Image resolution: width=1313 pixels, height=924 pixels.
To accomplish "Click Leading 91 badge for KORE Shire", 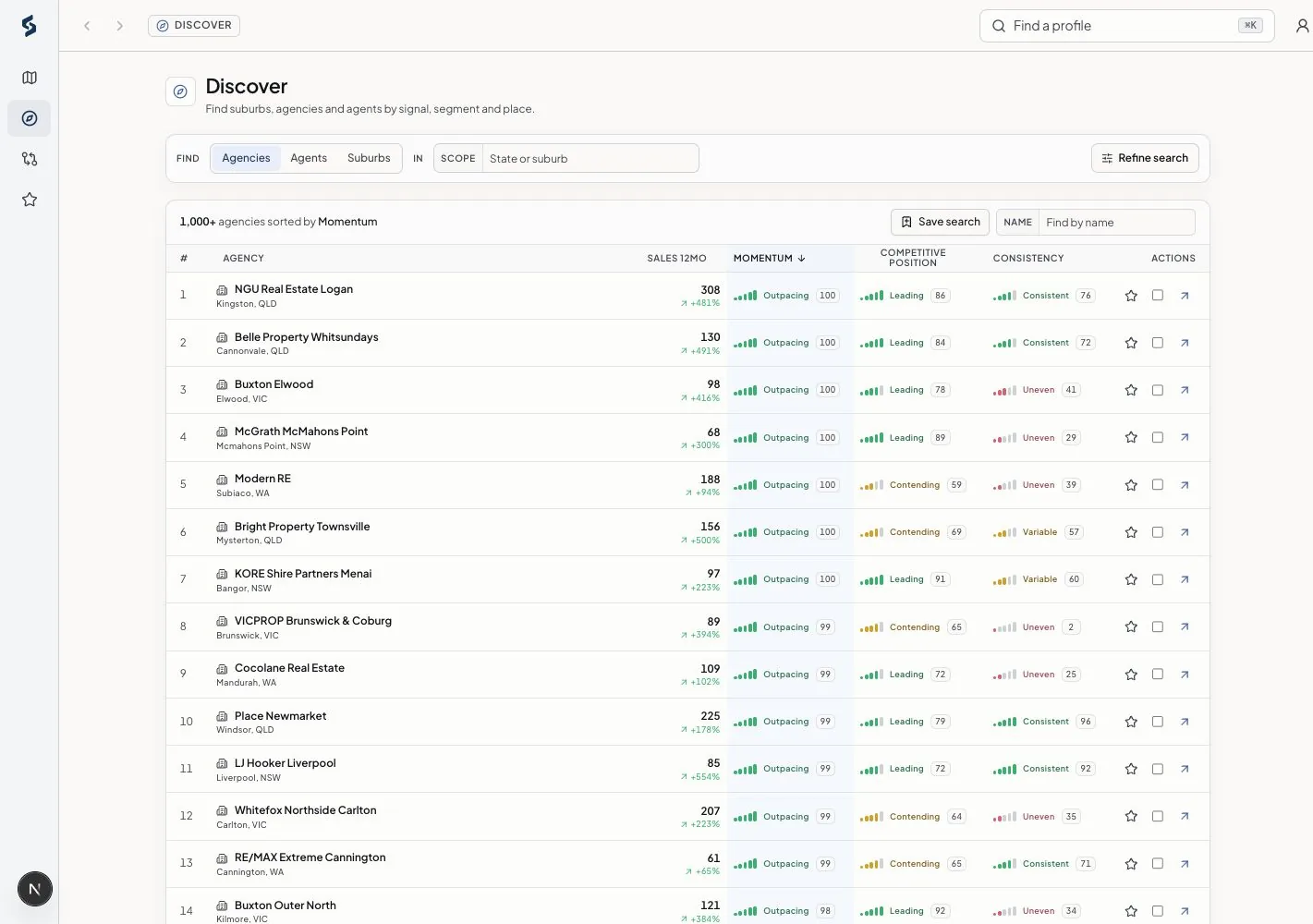I will click(x=905, y=579).
